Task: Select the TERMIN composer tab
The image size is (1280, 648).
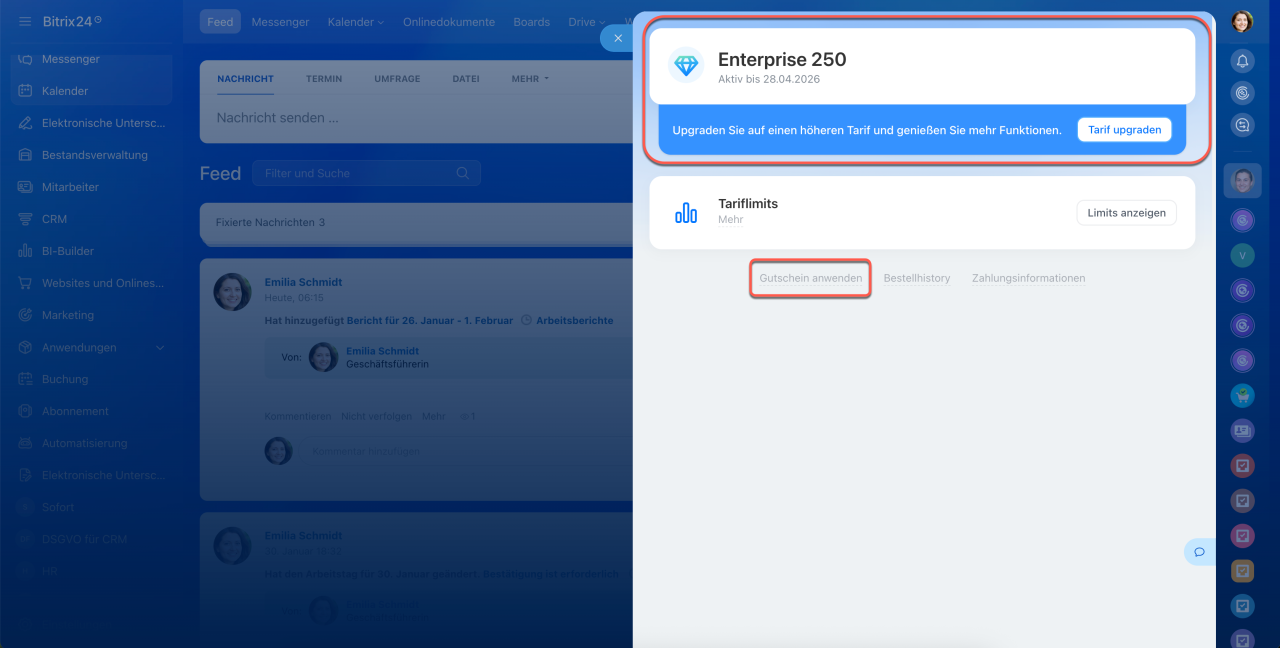Action: 324,78
